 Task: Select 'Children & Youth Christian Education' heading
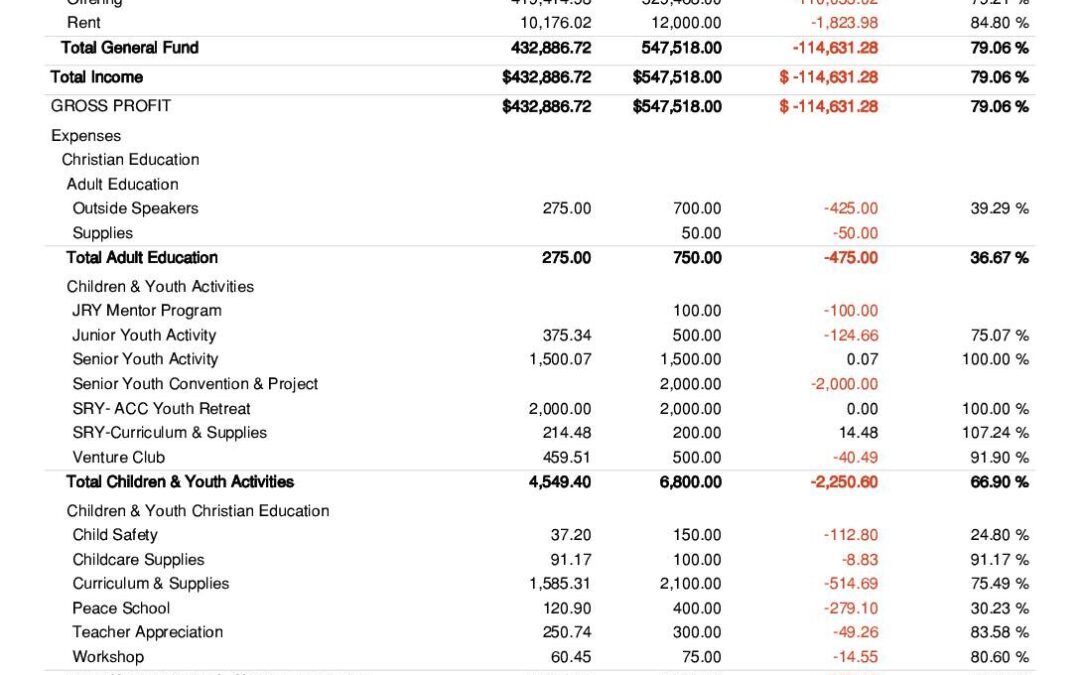198,511
